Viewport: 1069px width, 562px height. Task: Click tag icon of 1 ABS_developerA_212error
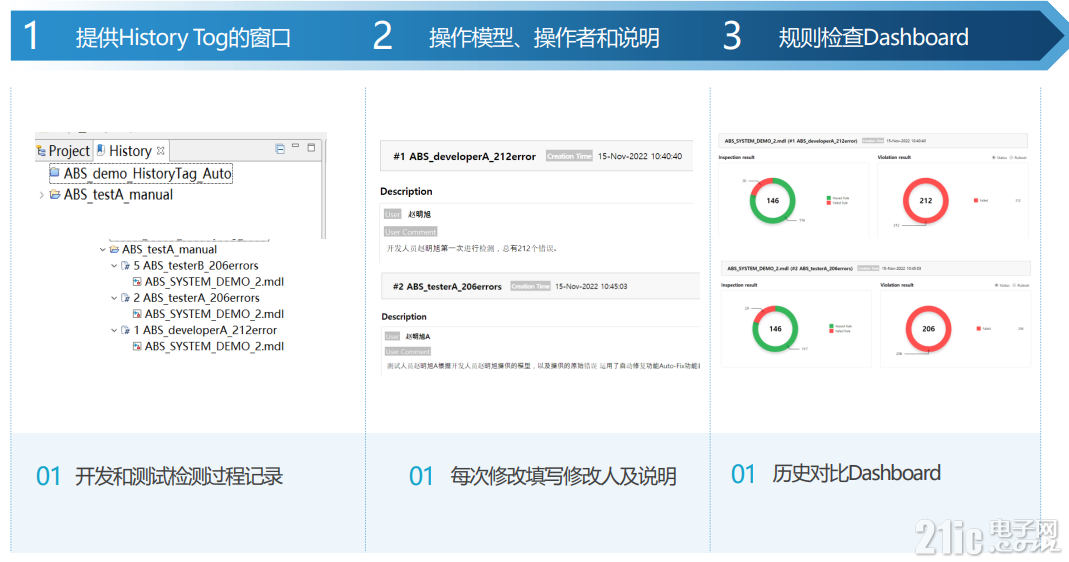(125, 330)
